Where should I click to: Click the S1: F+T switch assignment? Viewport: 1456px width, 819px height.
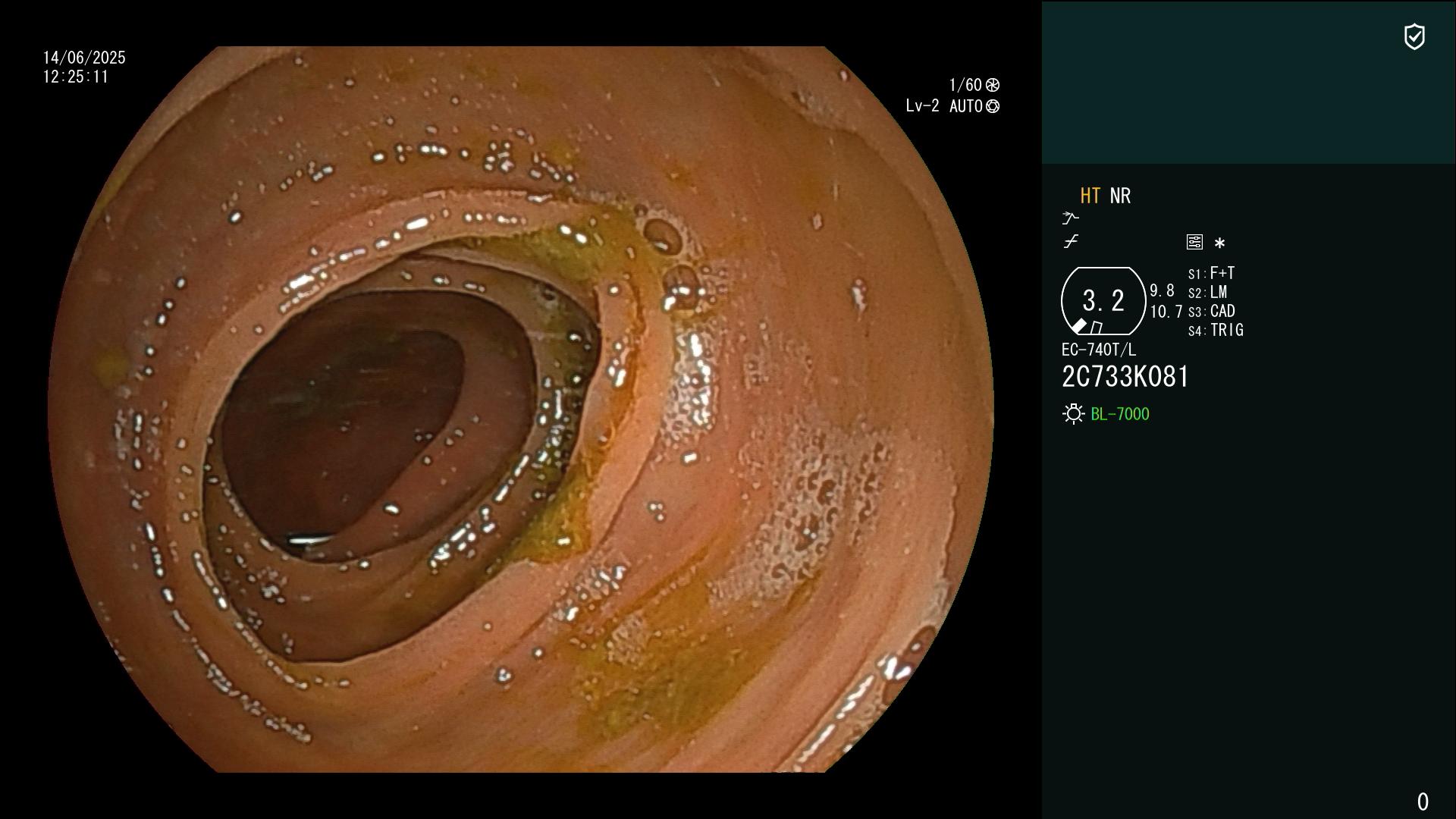coord(1212,273)
